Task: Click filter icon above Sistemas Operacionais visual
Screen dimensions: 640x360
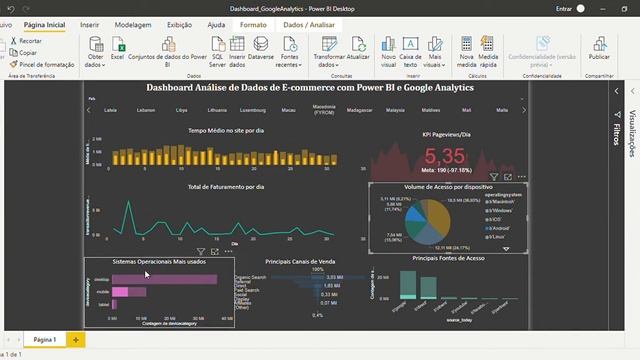Action: point(201,251)
